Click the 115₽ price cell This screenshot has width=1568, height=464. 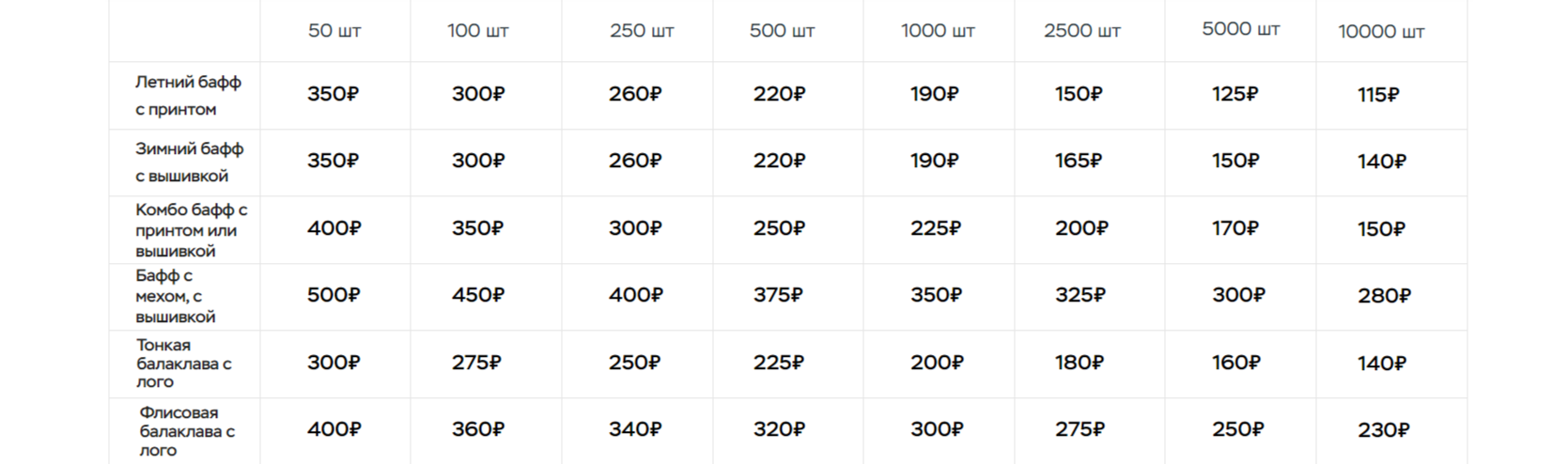1378,95
